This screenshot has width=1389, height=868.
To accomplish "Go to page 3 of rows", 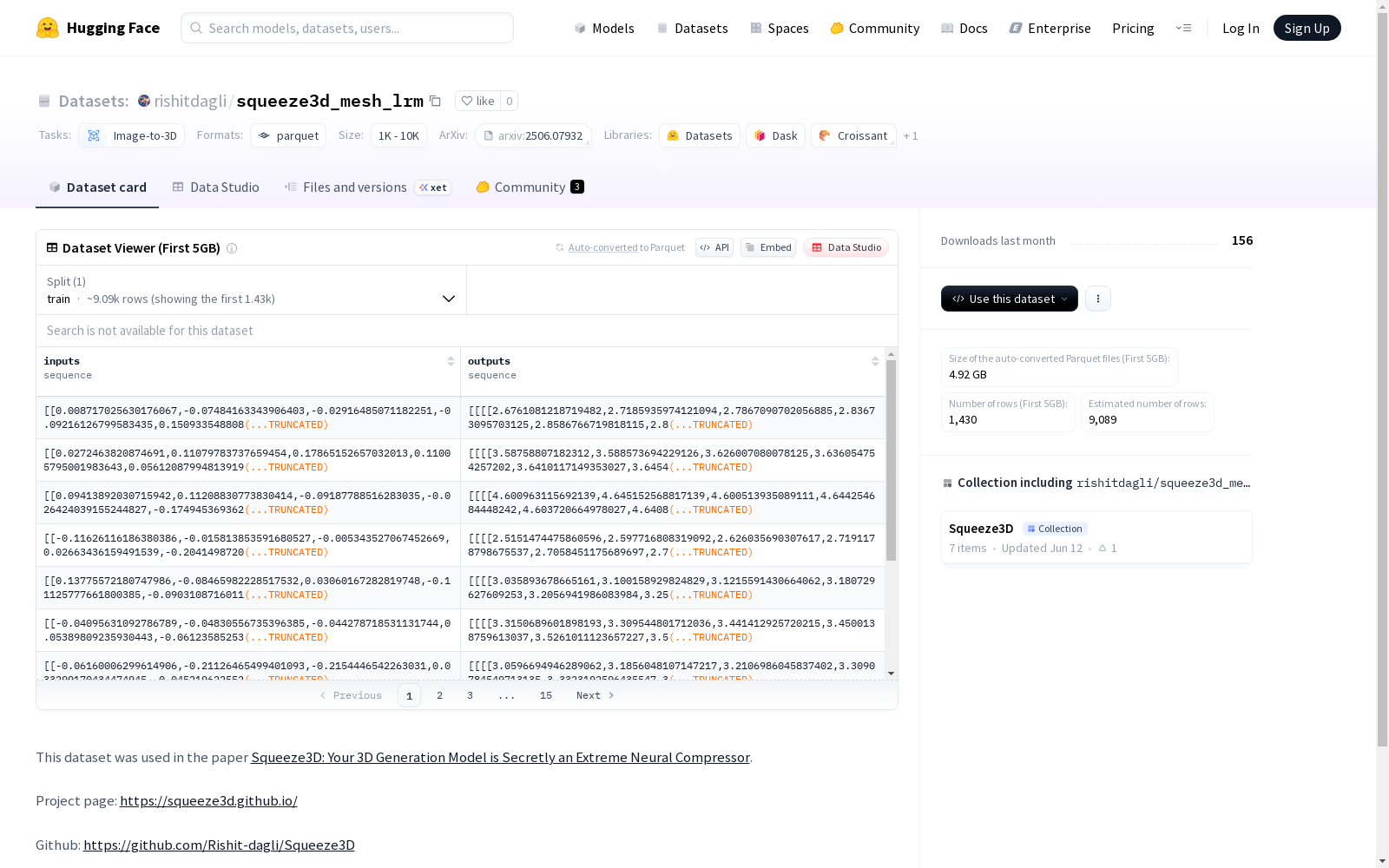I will [471, 695].
